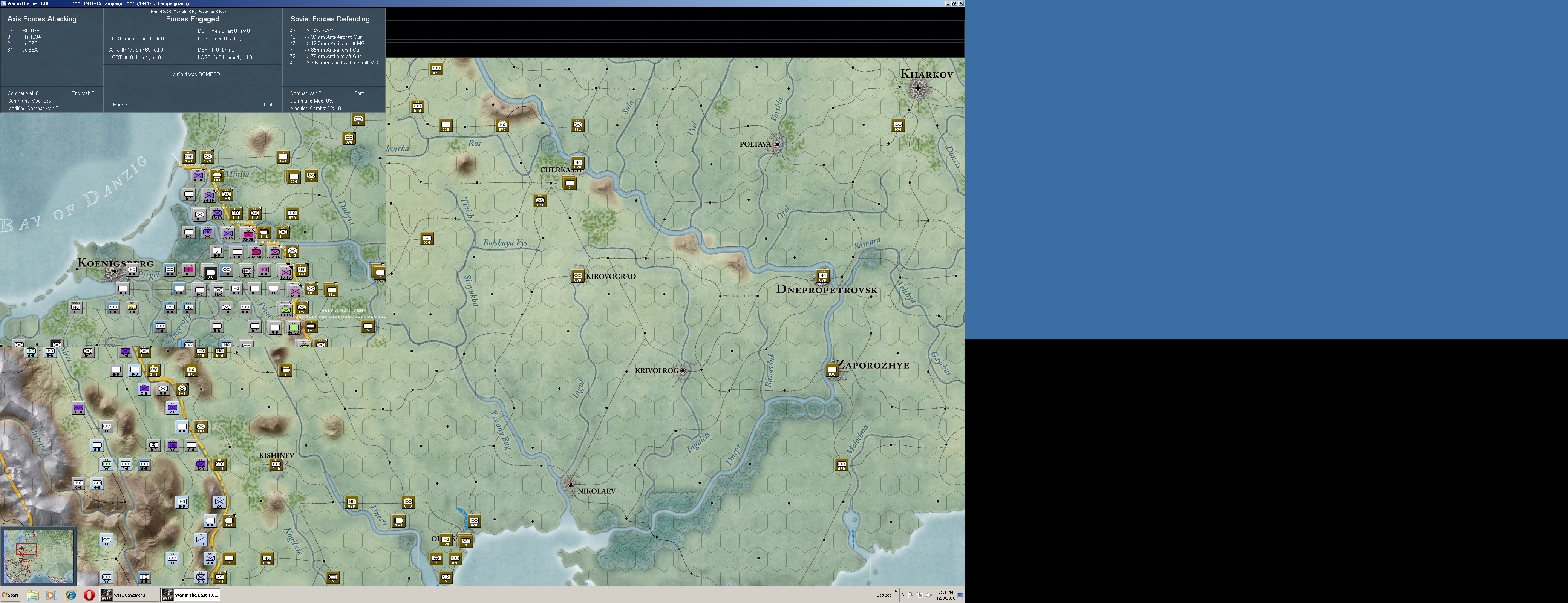Click the 'Forces Engaged' heading
The height and width of the screenshot is (603, 1568).
tap(192, 20)
